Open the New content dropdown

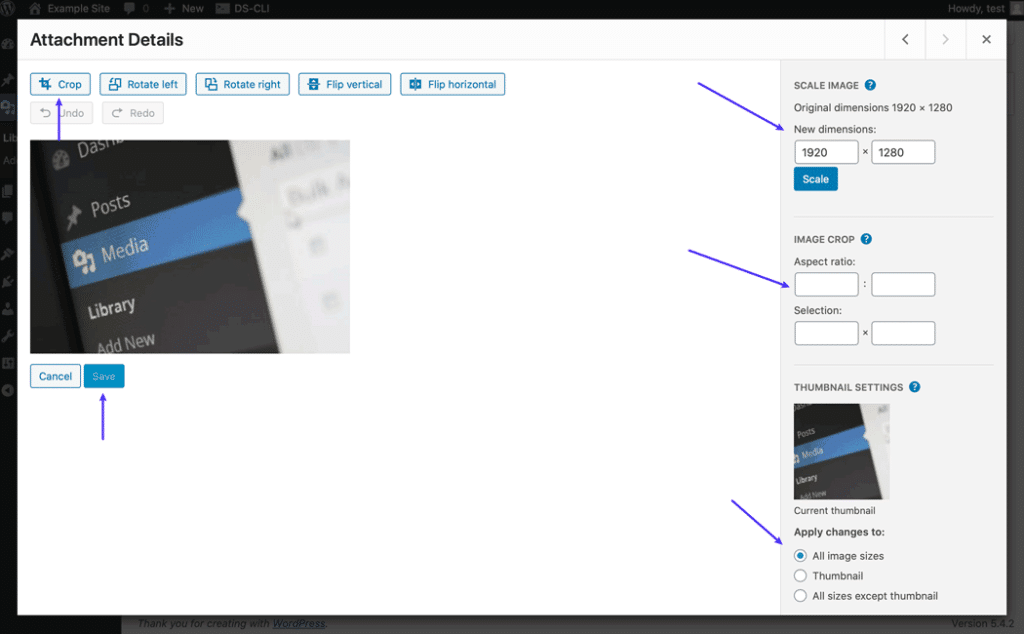pyautogui.click(x=183, y=8)
